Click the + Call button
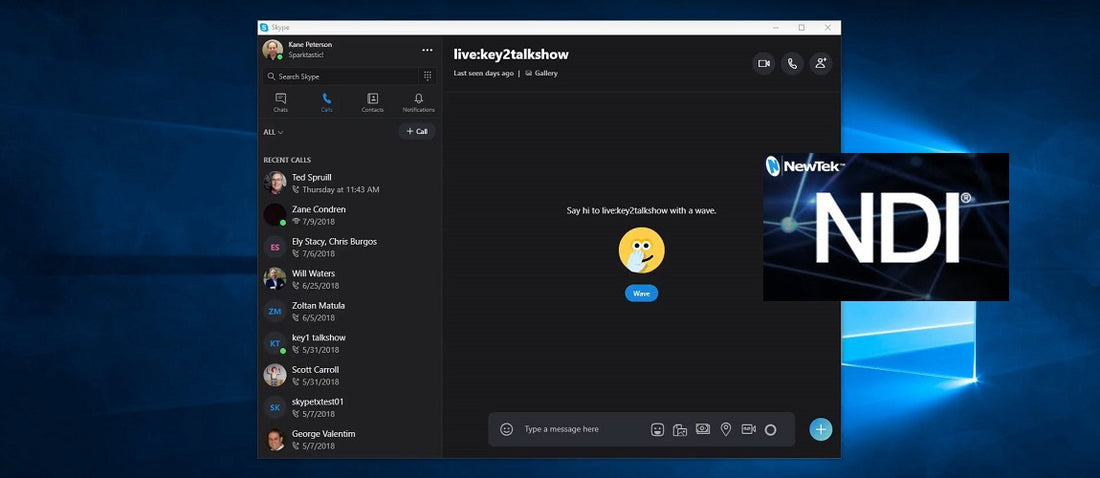This screenshot has height=478, width=1100. coord(417,131)
